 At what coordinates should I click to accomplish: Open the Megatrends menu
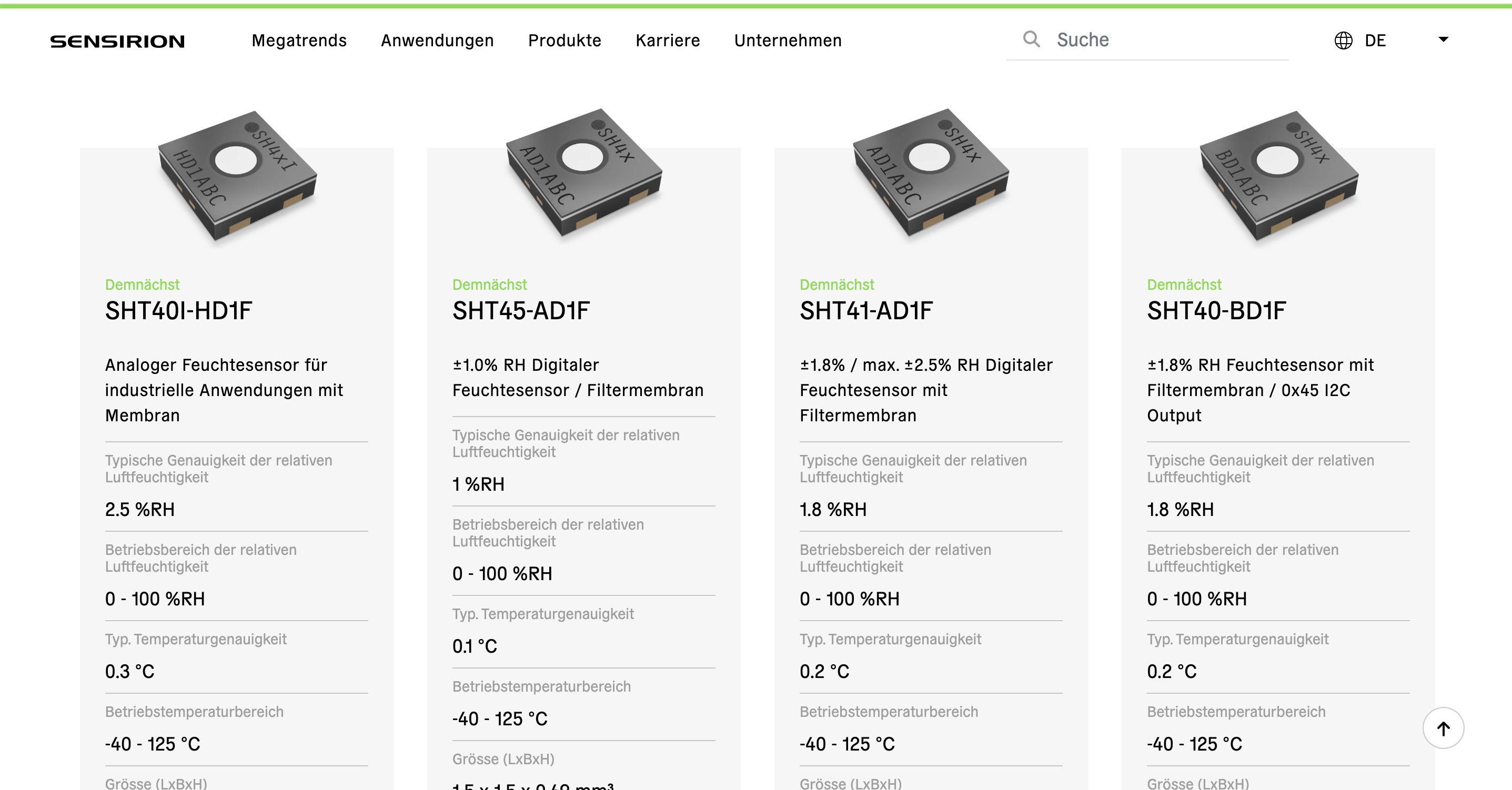(299, 40)
